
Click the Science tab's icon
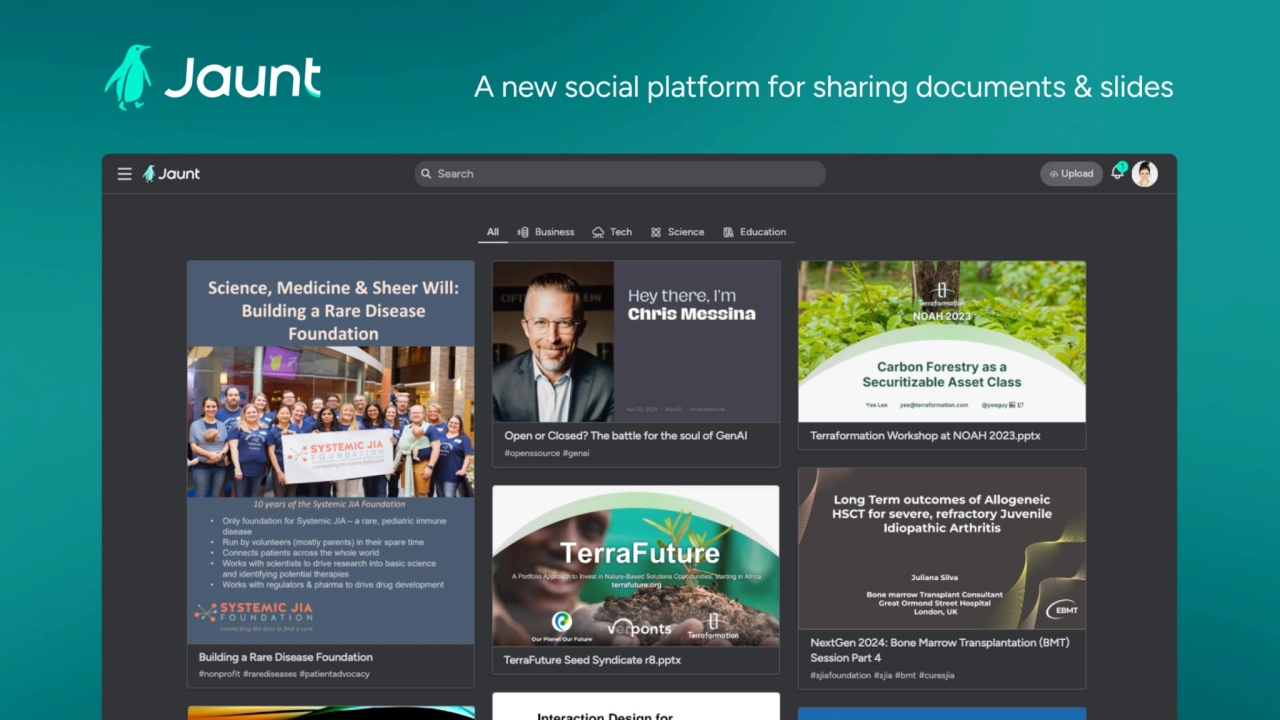656,232
